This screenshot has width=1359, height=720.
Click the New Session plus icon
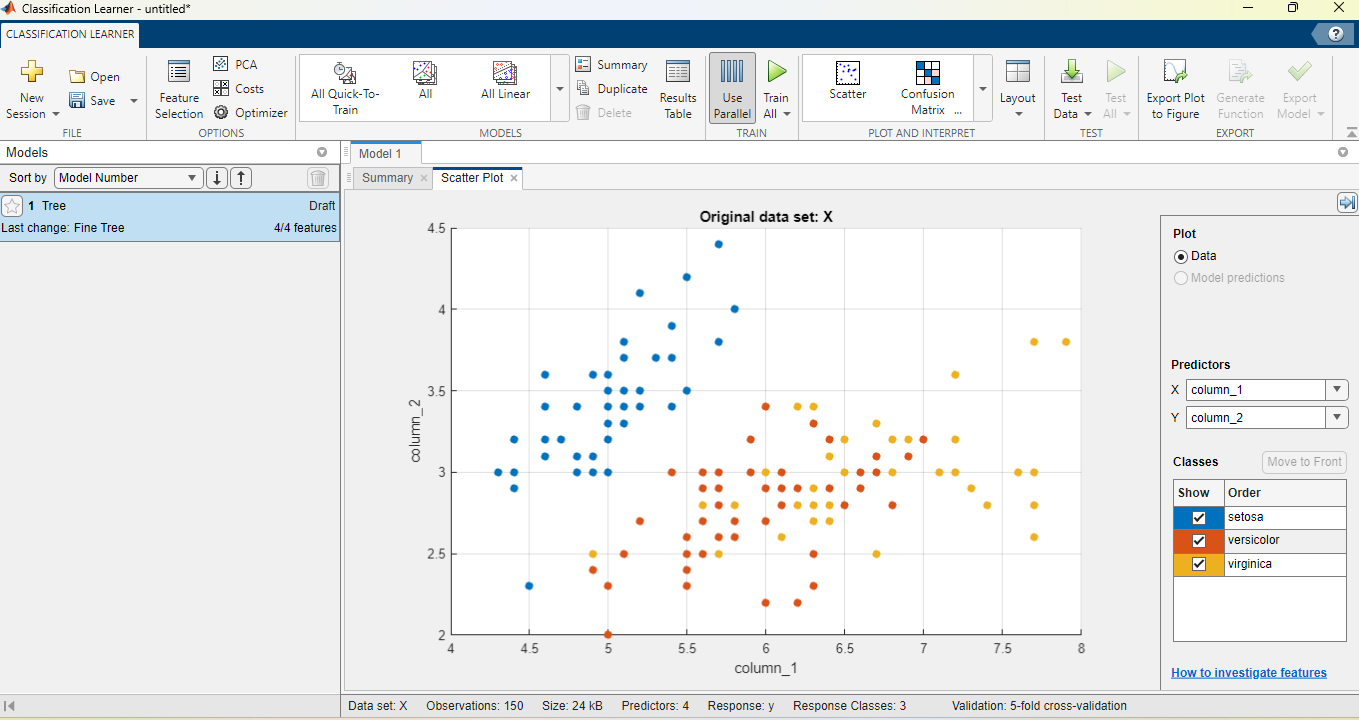coord(32,72)
